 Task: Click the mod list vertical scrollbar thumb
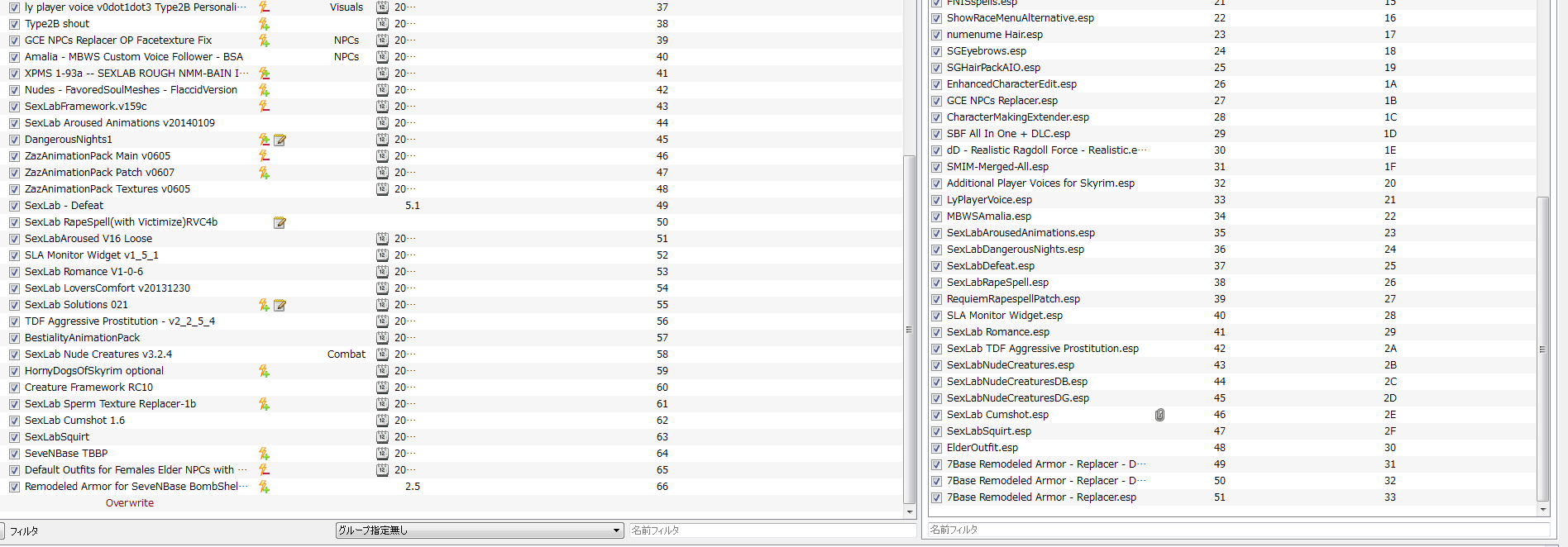(x=910, y=329)
